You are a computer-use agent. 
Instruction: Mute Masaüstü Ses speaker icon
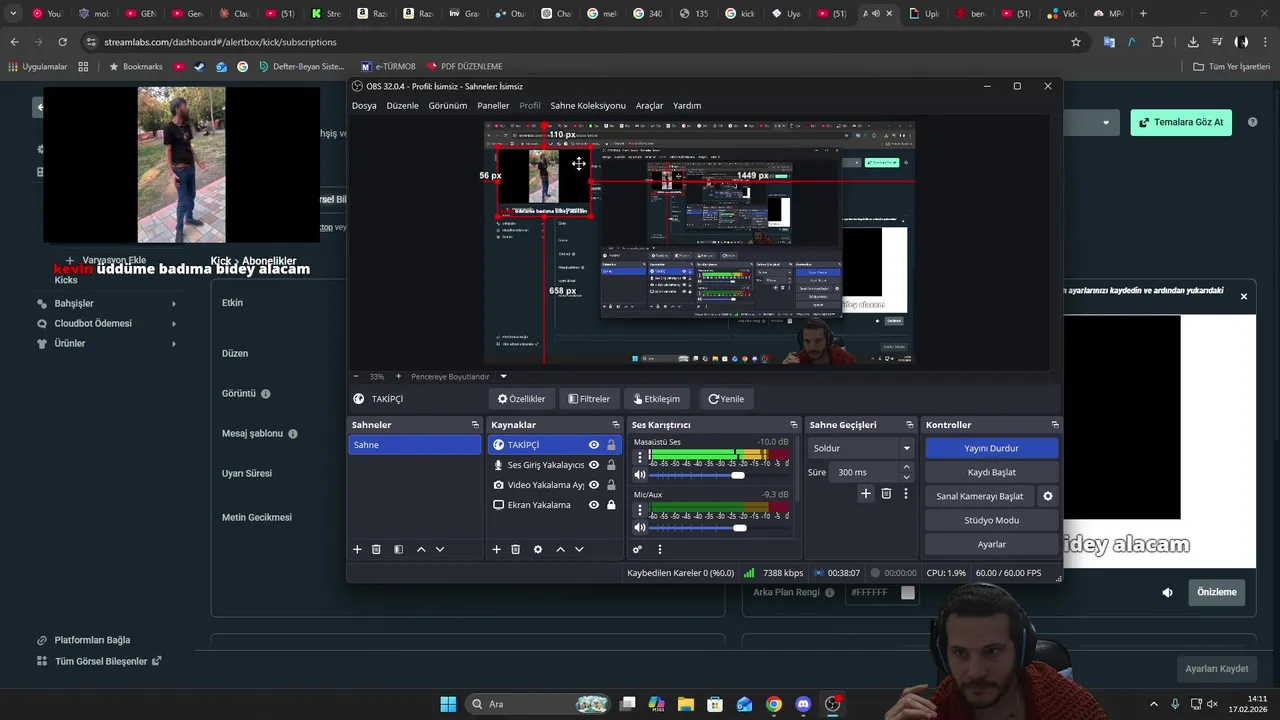click(x=640, y=475)
